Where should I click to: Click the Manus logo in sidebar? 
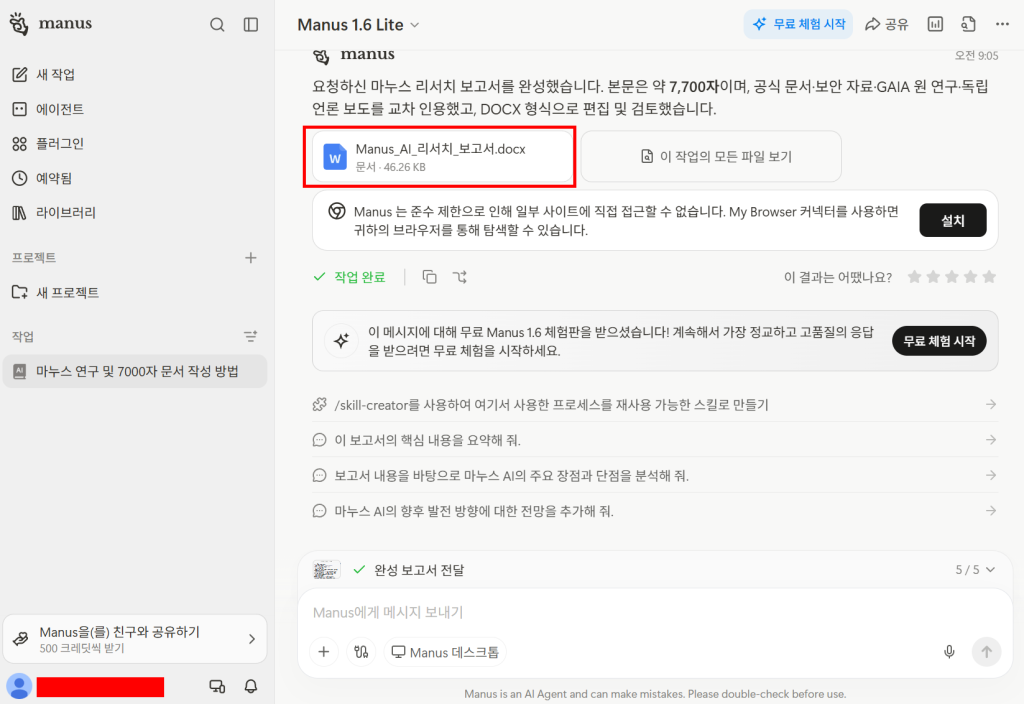click(51, 24)
